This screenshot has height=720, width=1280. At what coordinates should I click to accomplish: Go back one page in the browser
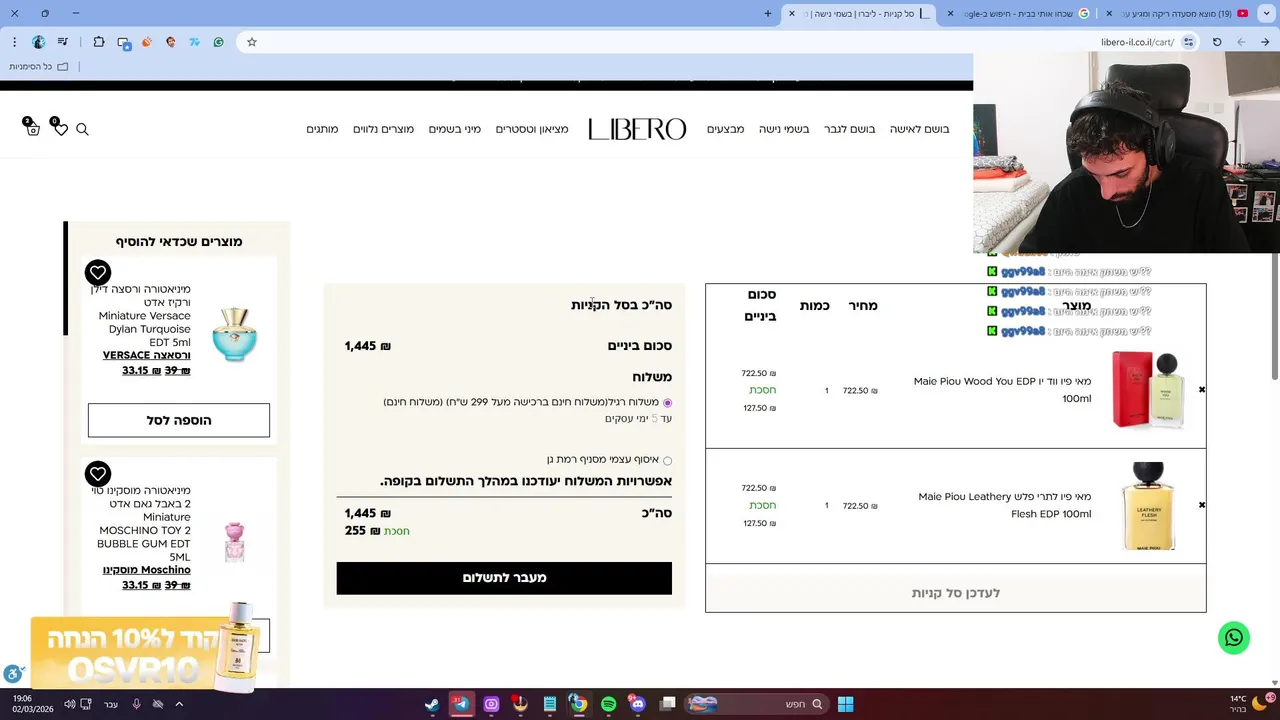click(x=1265, y=42)
